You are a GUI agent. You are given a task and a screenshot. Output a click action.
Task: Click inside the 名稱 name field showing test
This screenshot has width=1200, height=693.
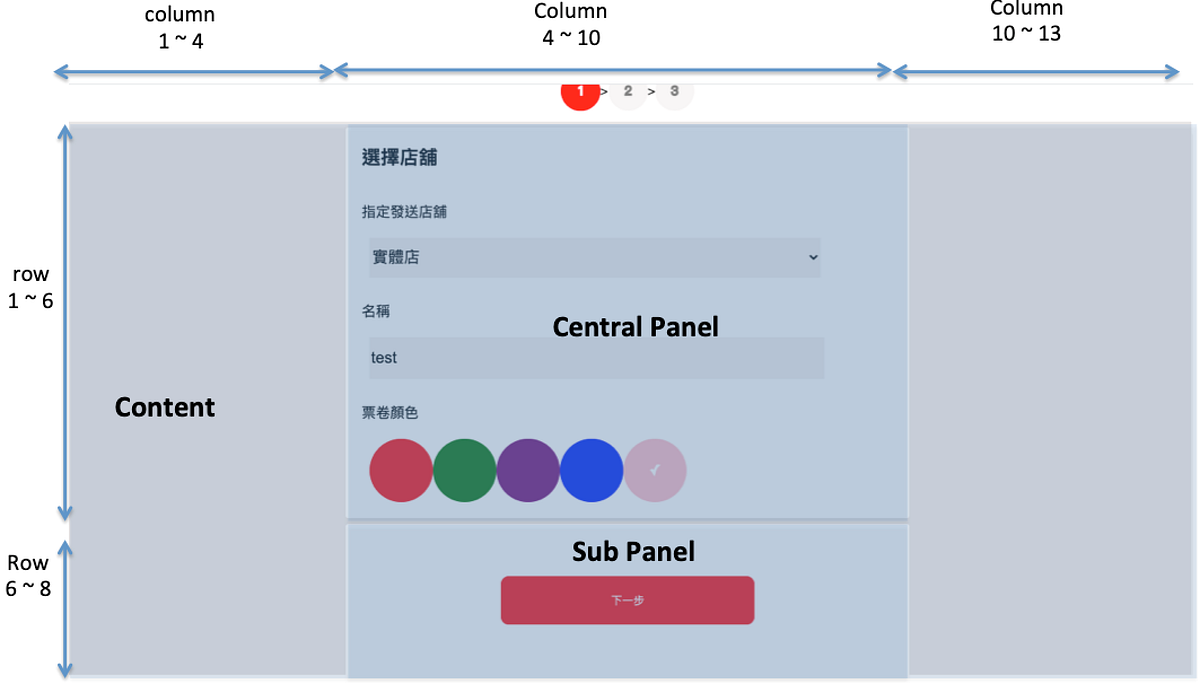coord(595,357)
